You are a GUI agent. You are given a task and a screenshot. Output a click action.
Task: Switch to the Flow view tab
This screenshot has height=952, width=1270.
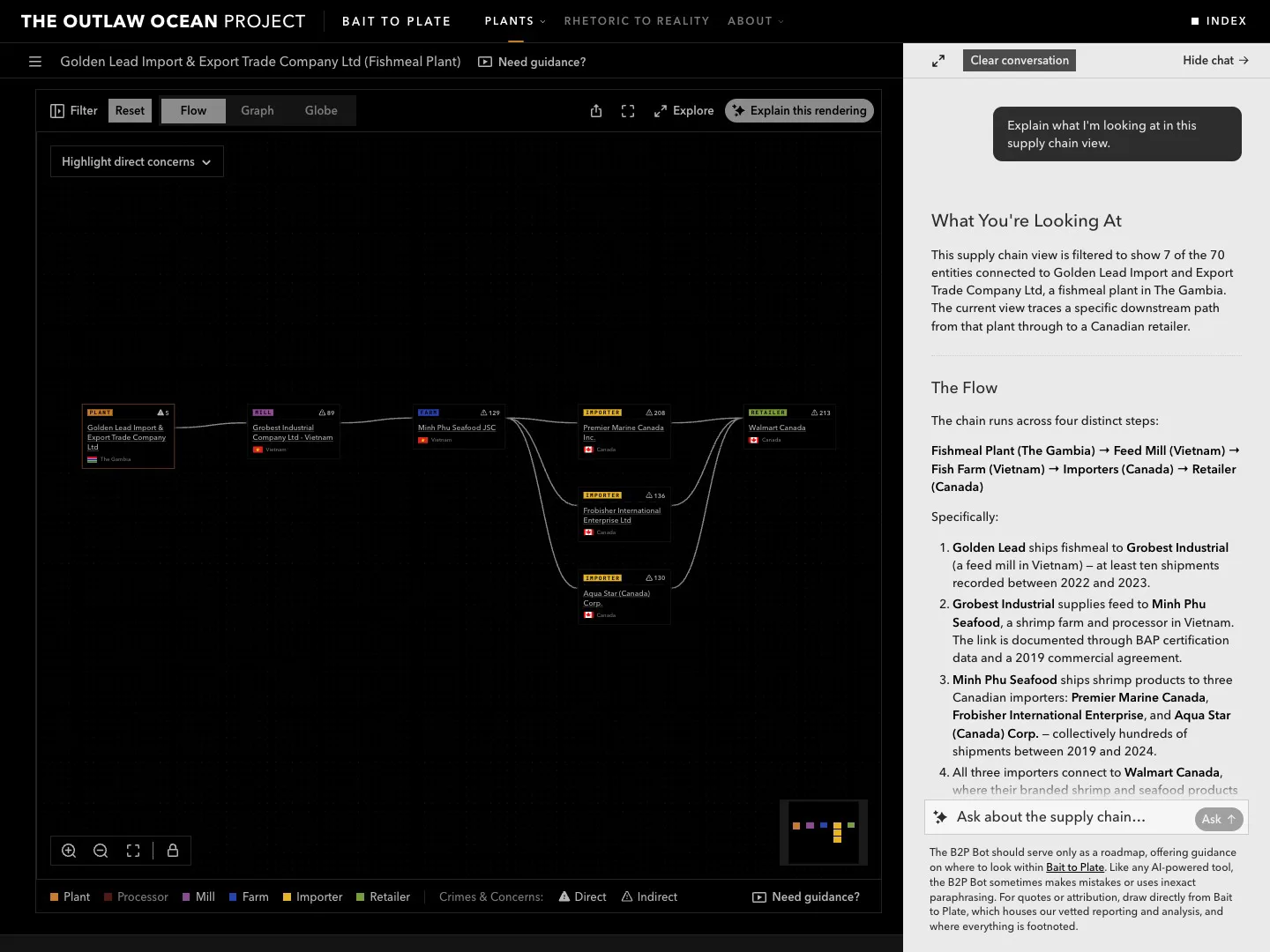(193, 111)
